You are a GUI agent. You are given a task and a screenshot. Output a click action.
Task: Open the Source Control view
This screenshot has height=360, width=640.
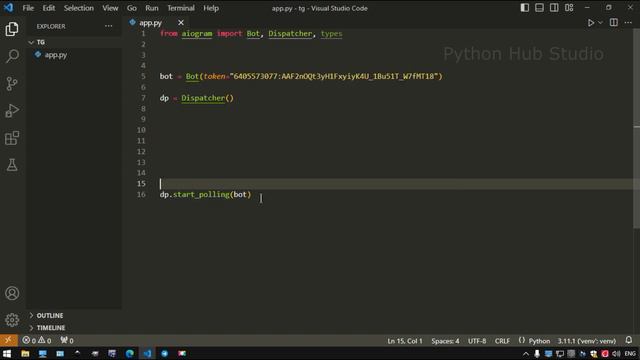pos(12,83)
